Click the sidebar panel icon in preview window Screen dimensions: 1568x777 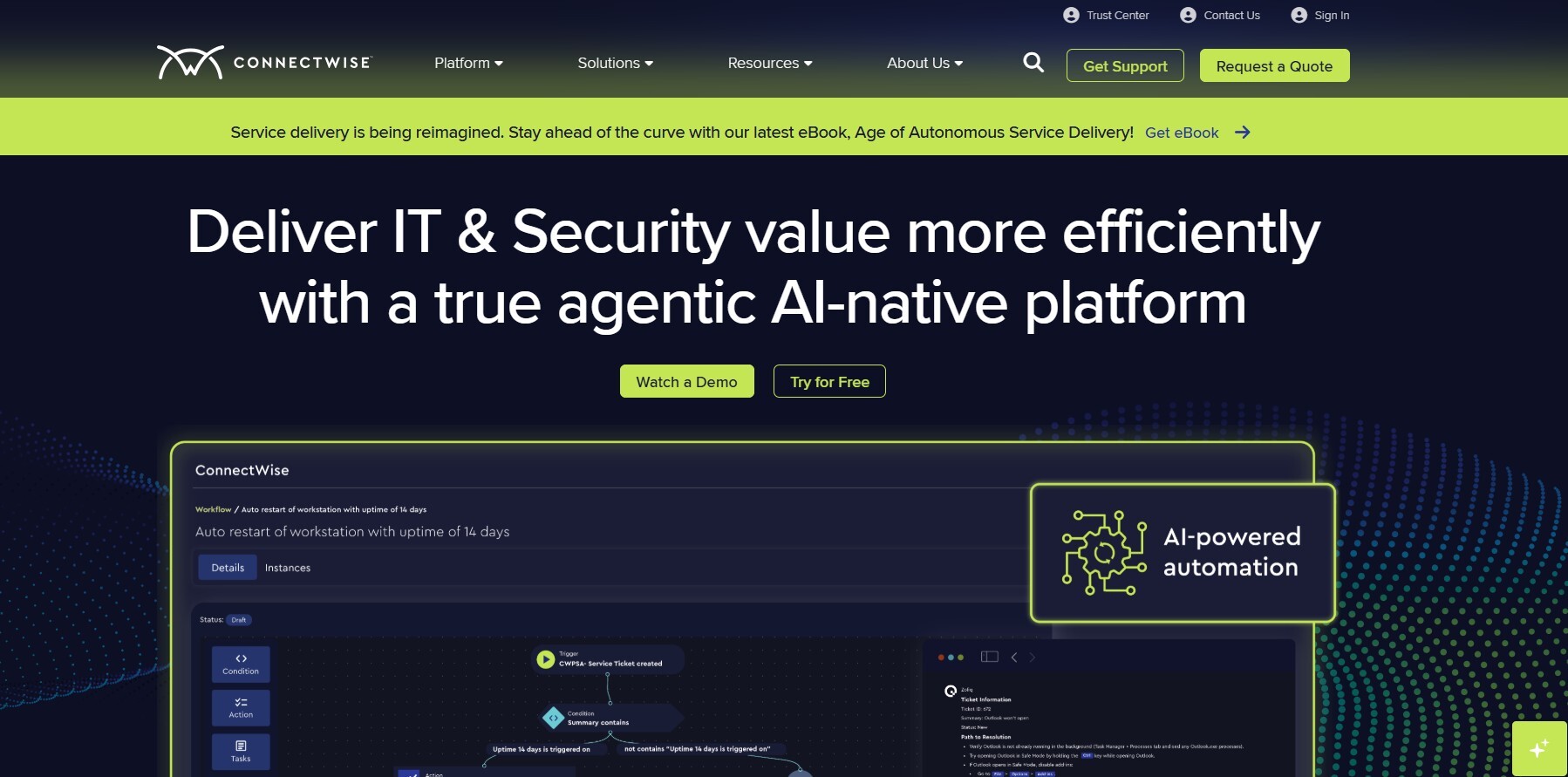989,657
